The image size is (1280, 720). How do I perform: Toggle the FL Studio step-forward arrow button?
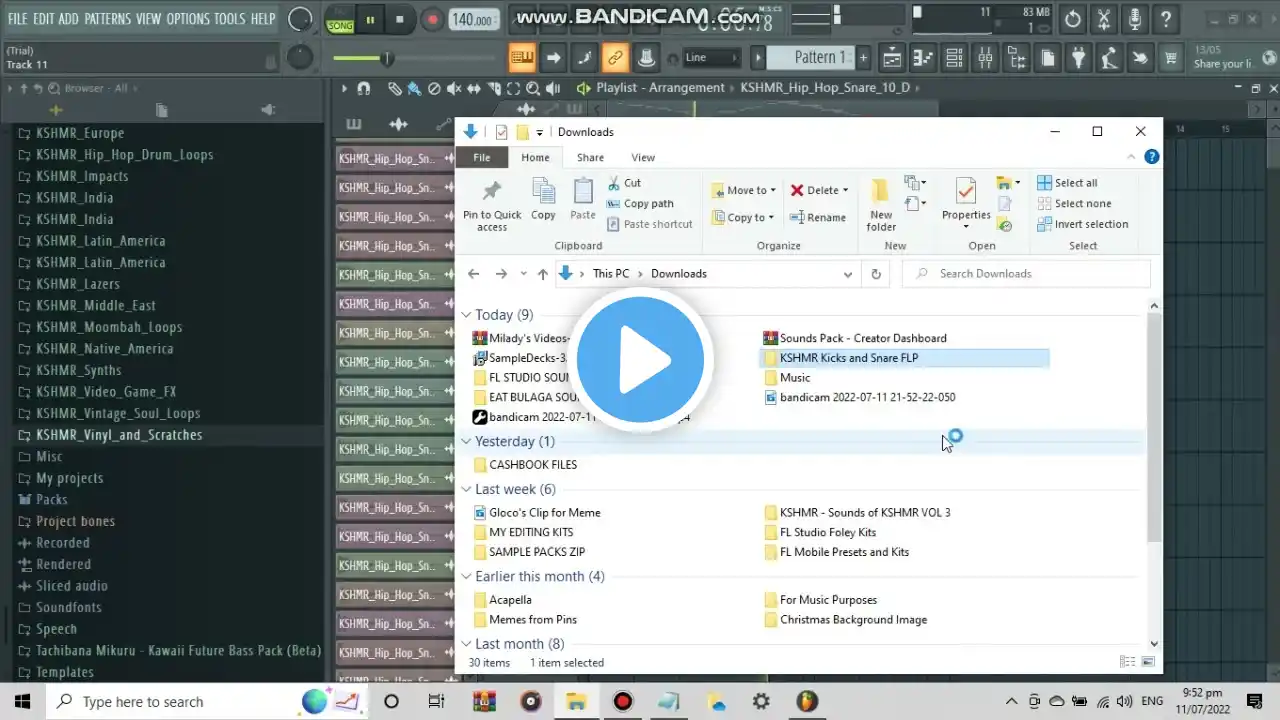[x=553, y=58]
